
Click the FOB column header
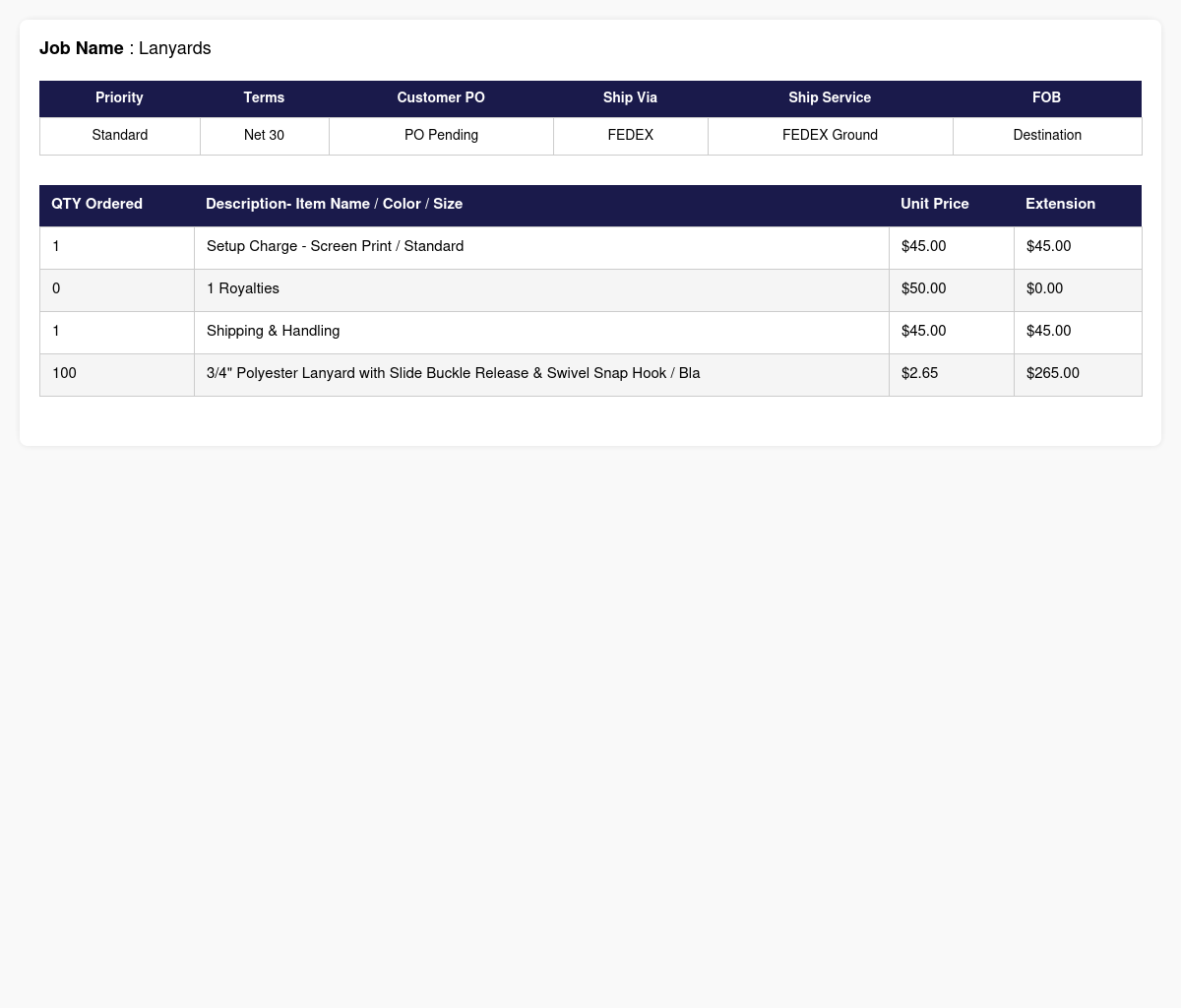(1047, 98)
